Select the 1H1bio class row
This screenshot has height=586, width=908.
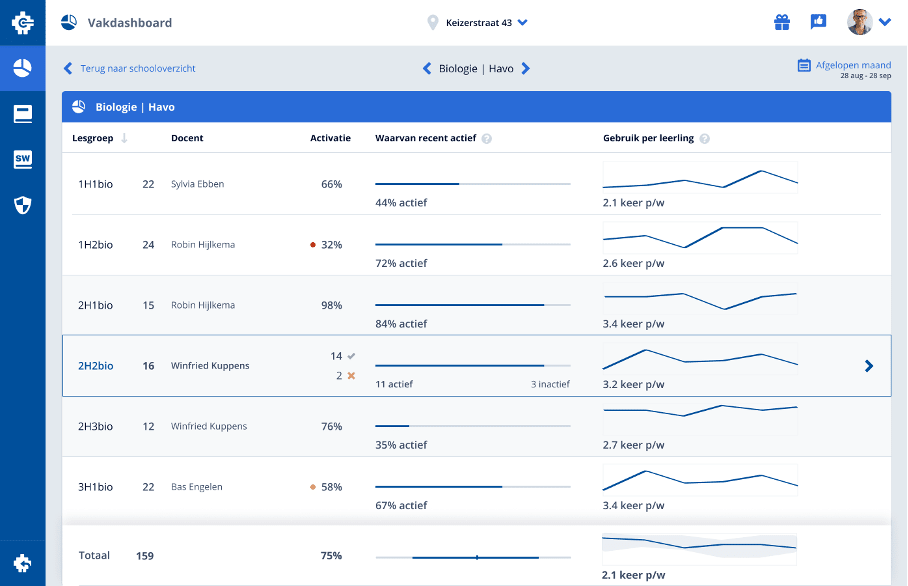(96, 184)
